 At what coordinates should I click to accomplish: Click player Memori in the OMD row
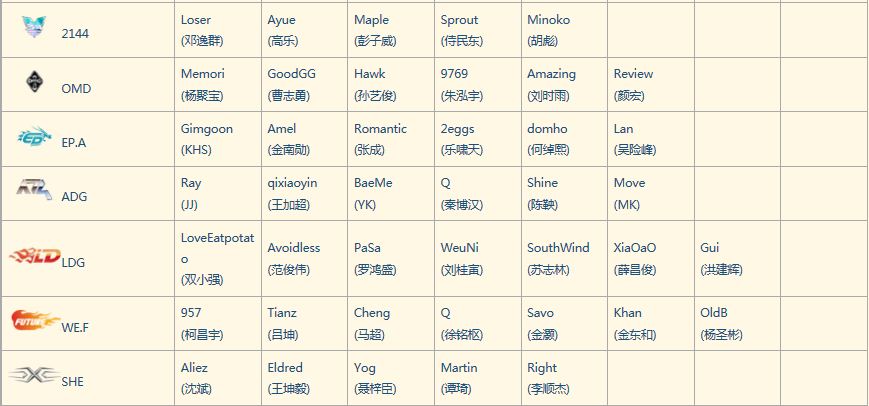click(x=203, y=74)
